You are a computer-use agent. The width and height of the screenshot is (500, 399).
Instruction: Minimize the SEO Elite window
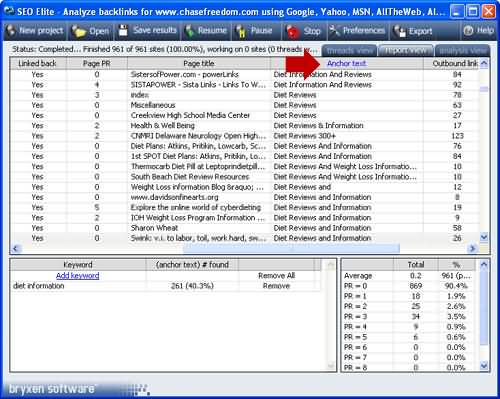coord(457,12)
